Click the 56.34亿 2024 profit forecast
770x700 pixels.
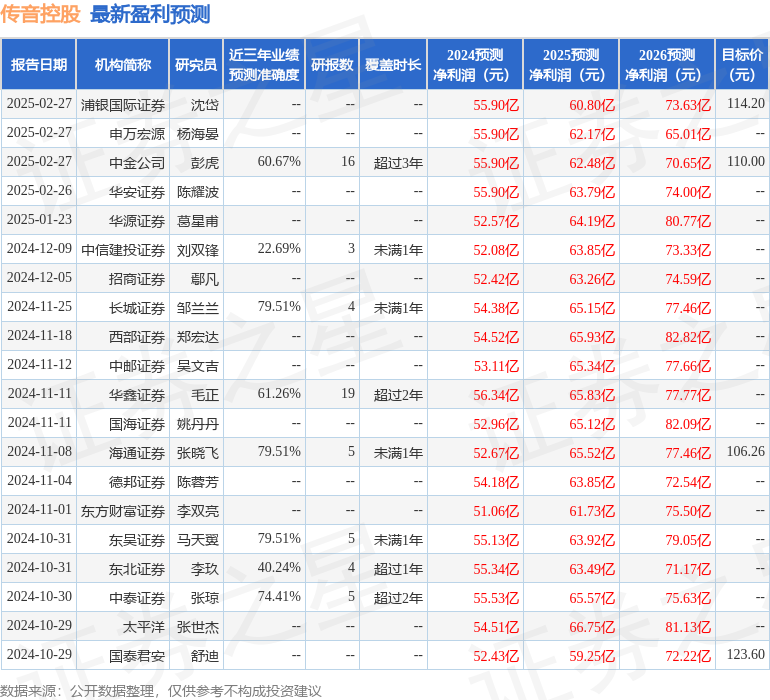[x=496, y=395]
